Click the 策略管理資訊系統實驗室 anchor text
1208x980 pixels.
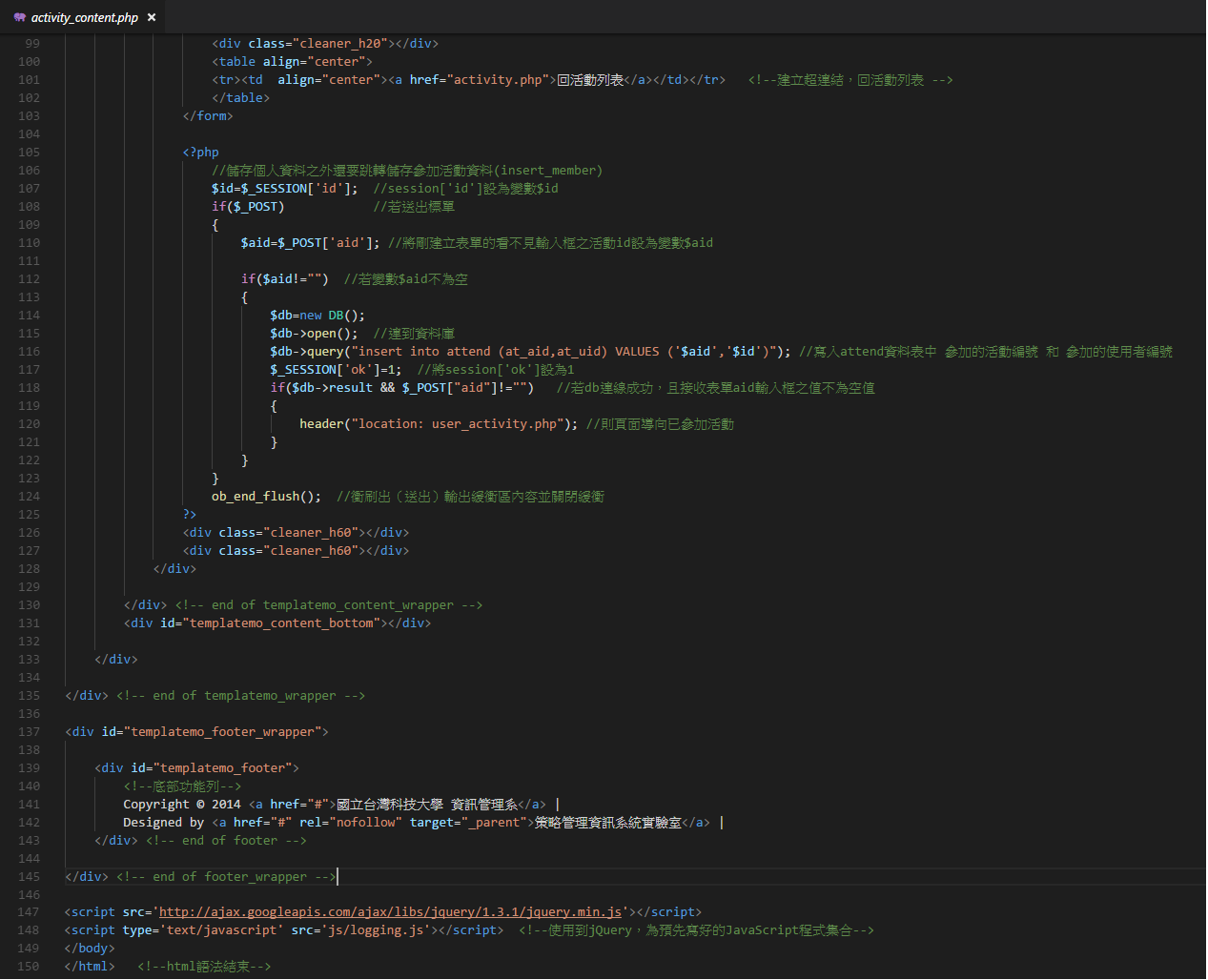[x=608, y=823]
